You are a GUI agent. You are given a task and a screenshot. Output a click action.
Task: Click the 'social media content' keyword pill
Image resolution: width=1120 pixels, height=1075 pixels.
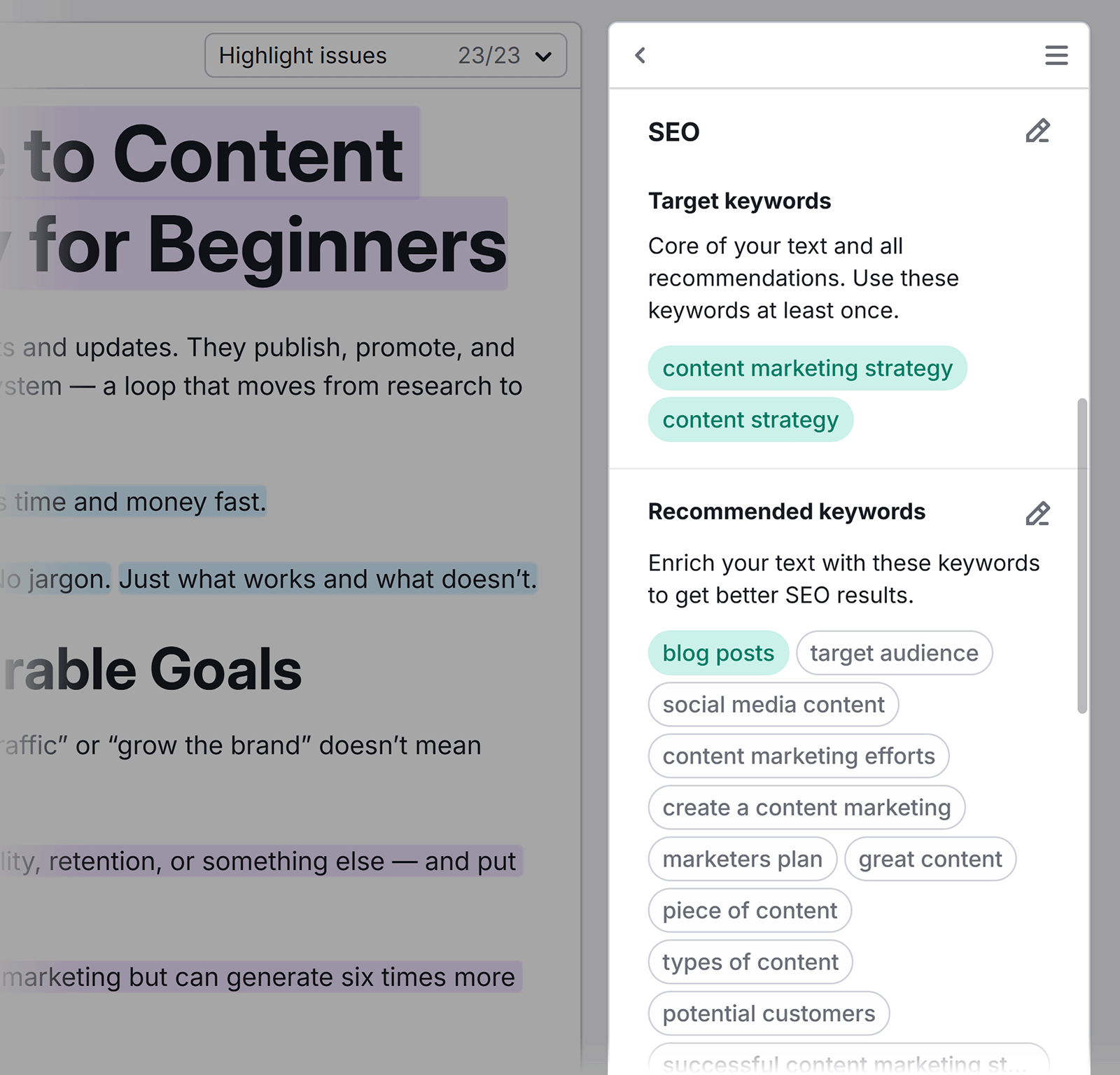point(773,704)
